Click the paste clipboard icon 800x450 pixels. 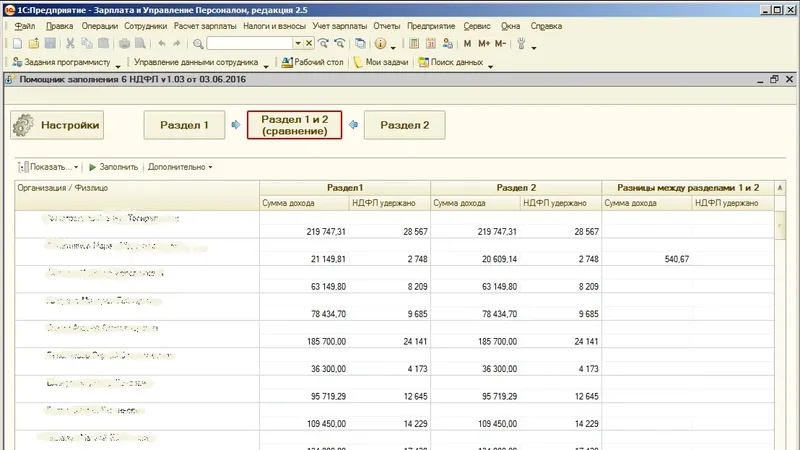coord(103,44)
